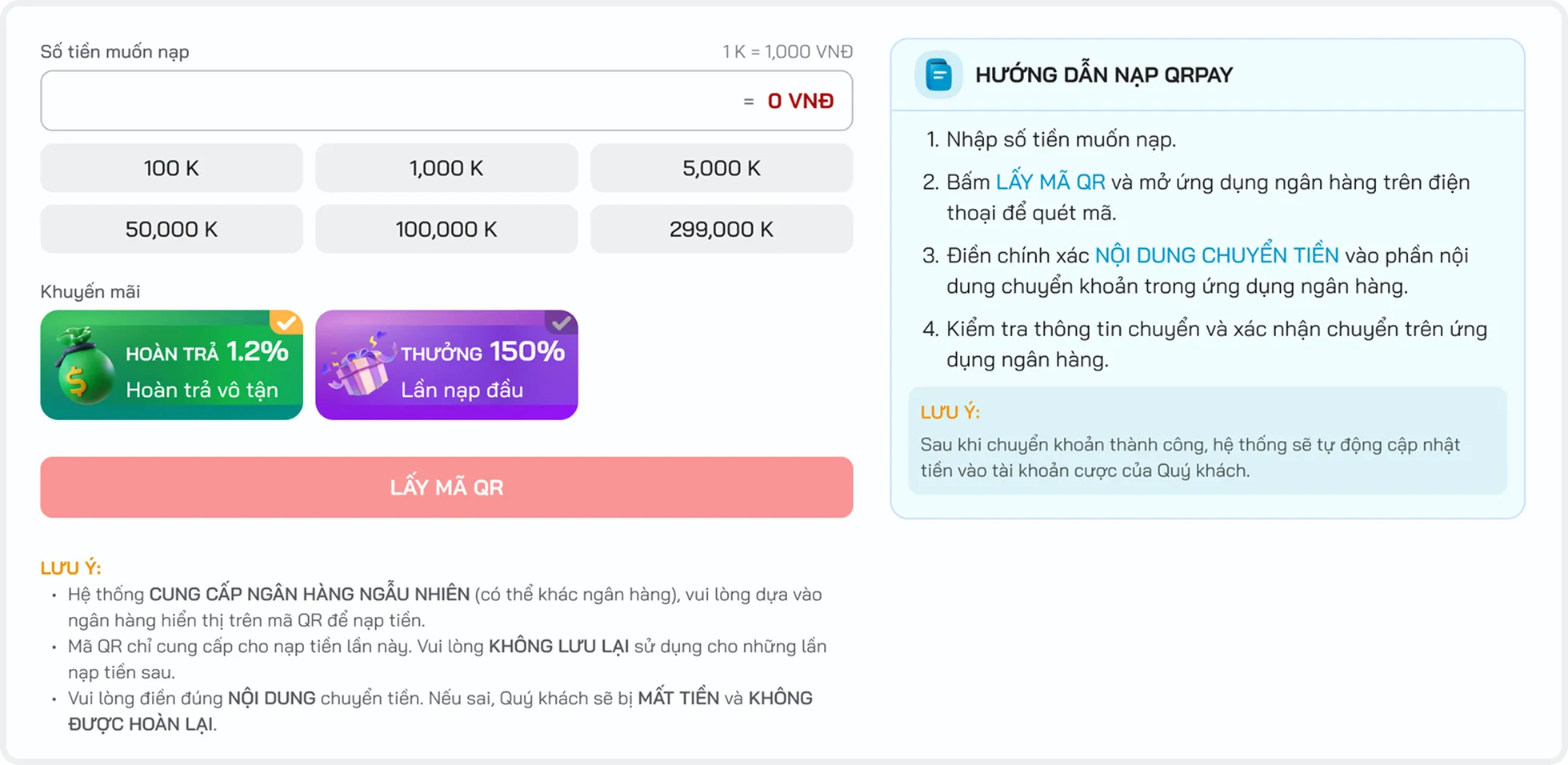Choose the 1,000 K preset amount
This screenshot has width=1568, height=765.
[446, 168]
